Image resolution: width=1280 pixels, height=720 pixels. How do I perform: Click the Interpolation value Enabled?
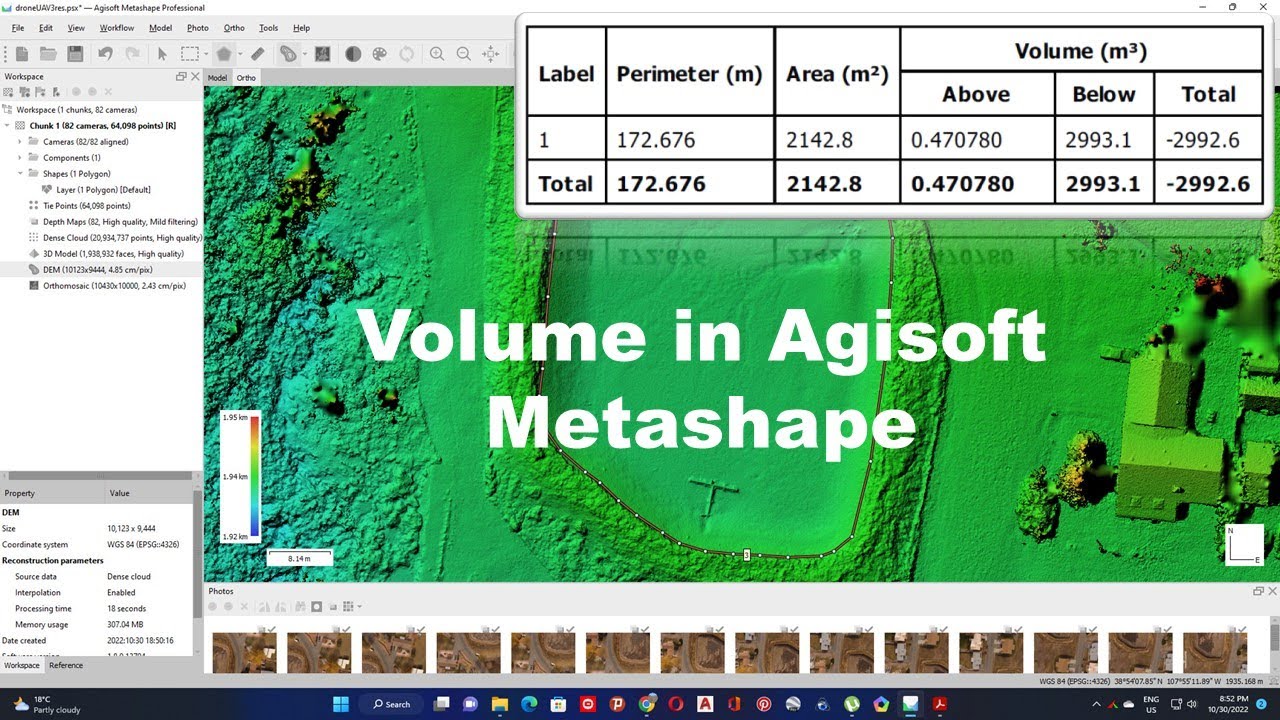click(x=121, y=593)
